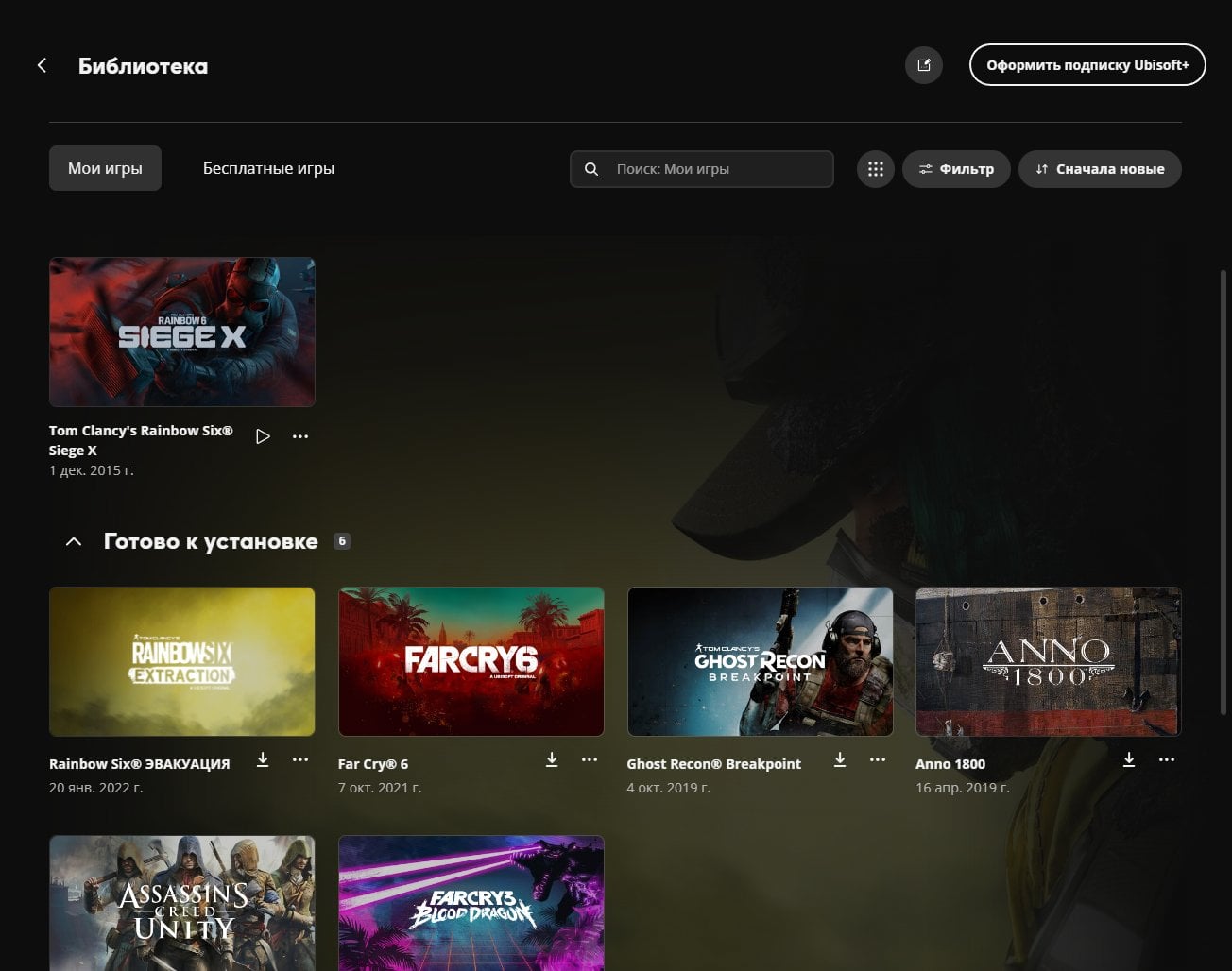
Task: Click the Anno 1800 title text
Action: pos(950,764)
